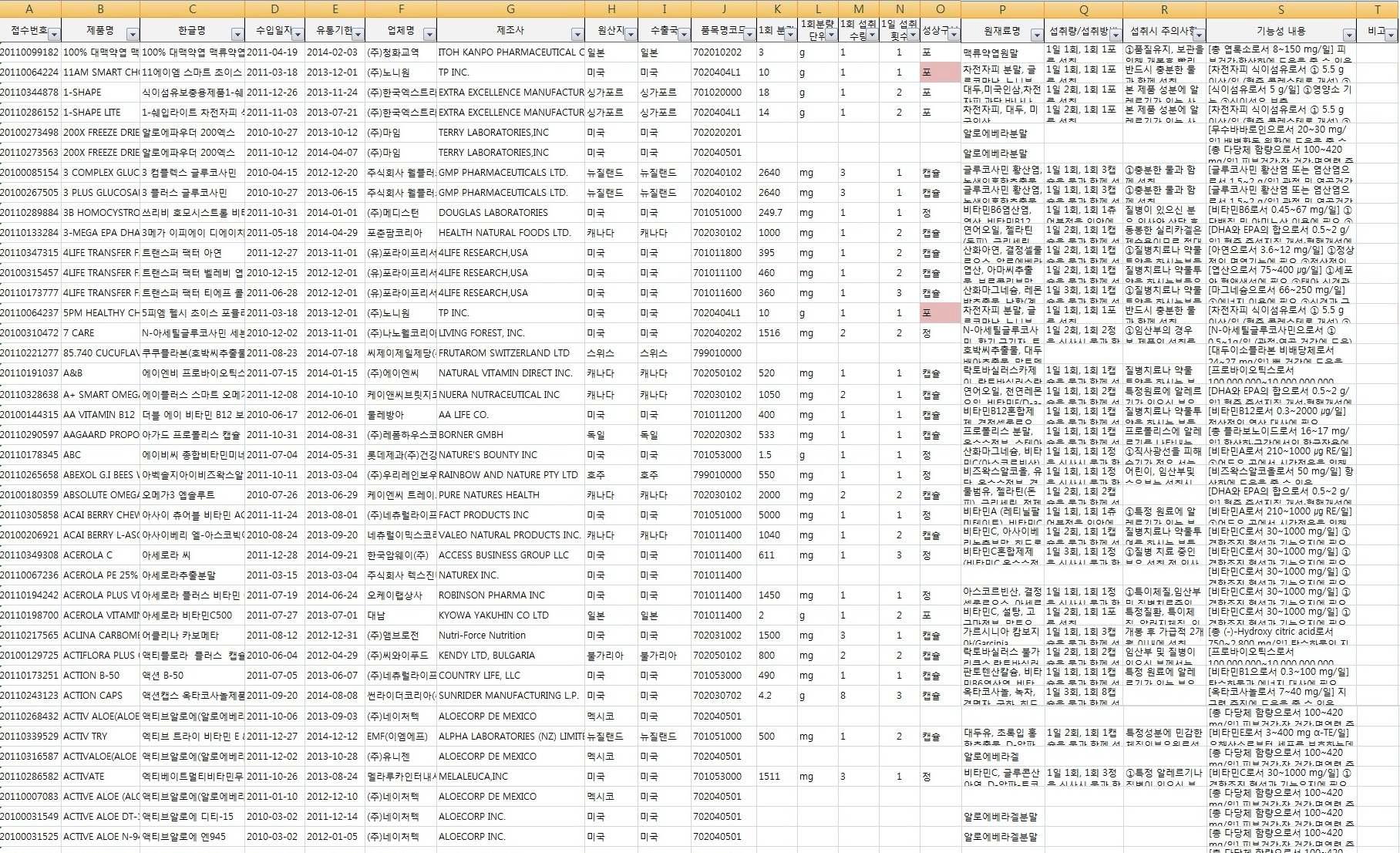The image size is (1400, 853).
Task: Select column M by its header
Action: point(858,9)
